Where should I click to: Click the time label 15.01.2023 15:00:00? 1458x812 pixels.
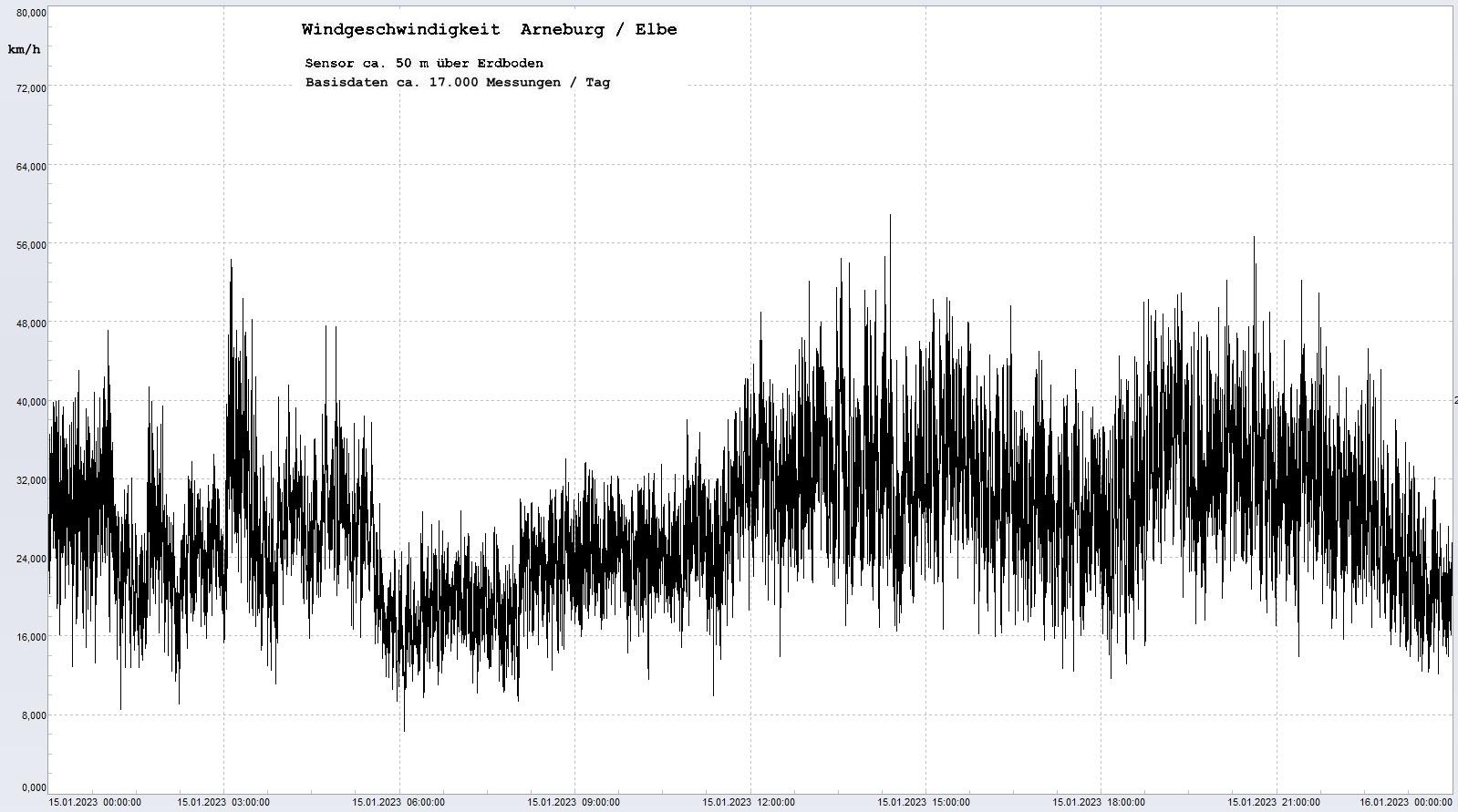point(924,803)
